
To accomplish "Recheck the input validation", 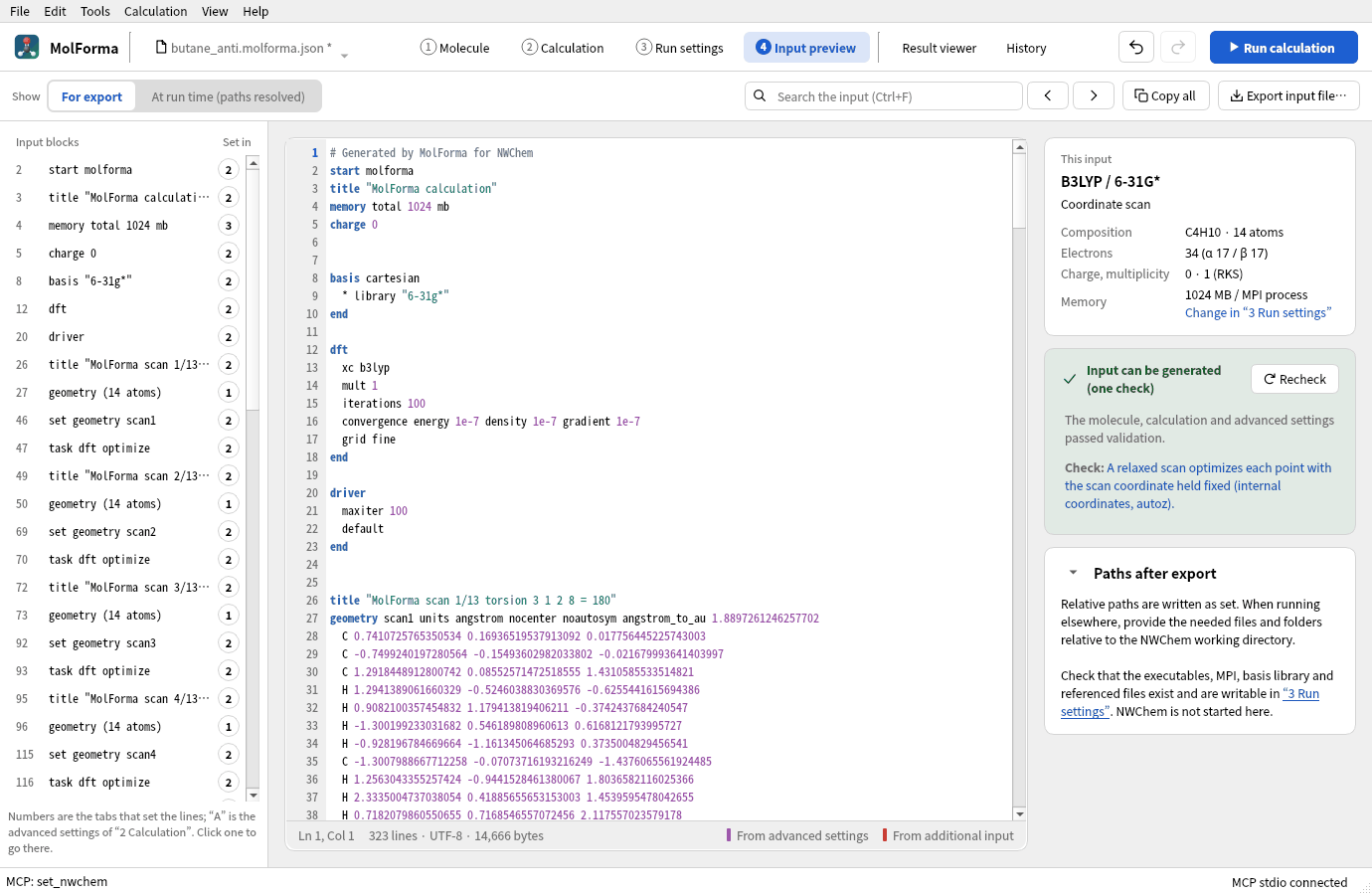I will coord(1294,379).
